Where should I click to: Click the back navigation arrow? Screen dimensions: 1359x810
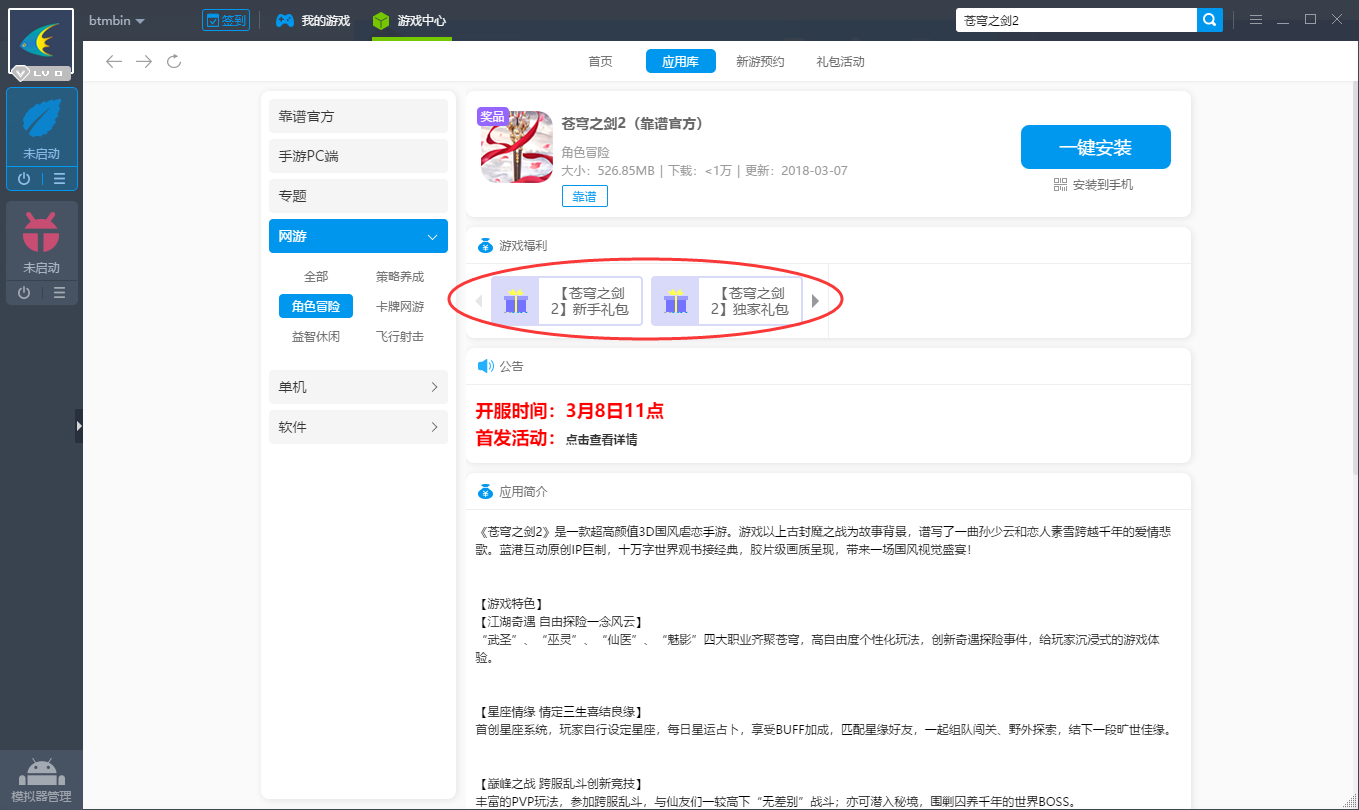coord(114,61)
